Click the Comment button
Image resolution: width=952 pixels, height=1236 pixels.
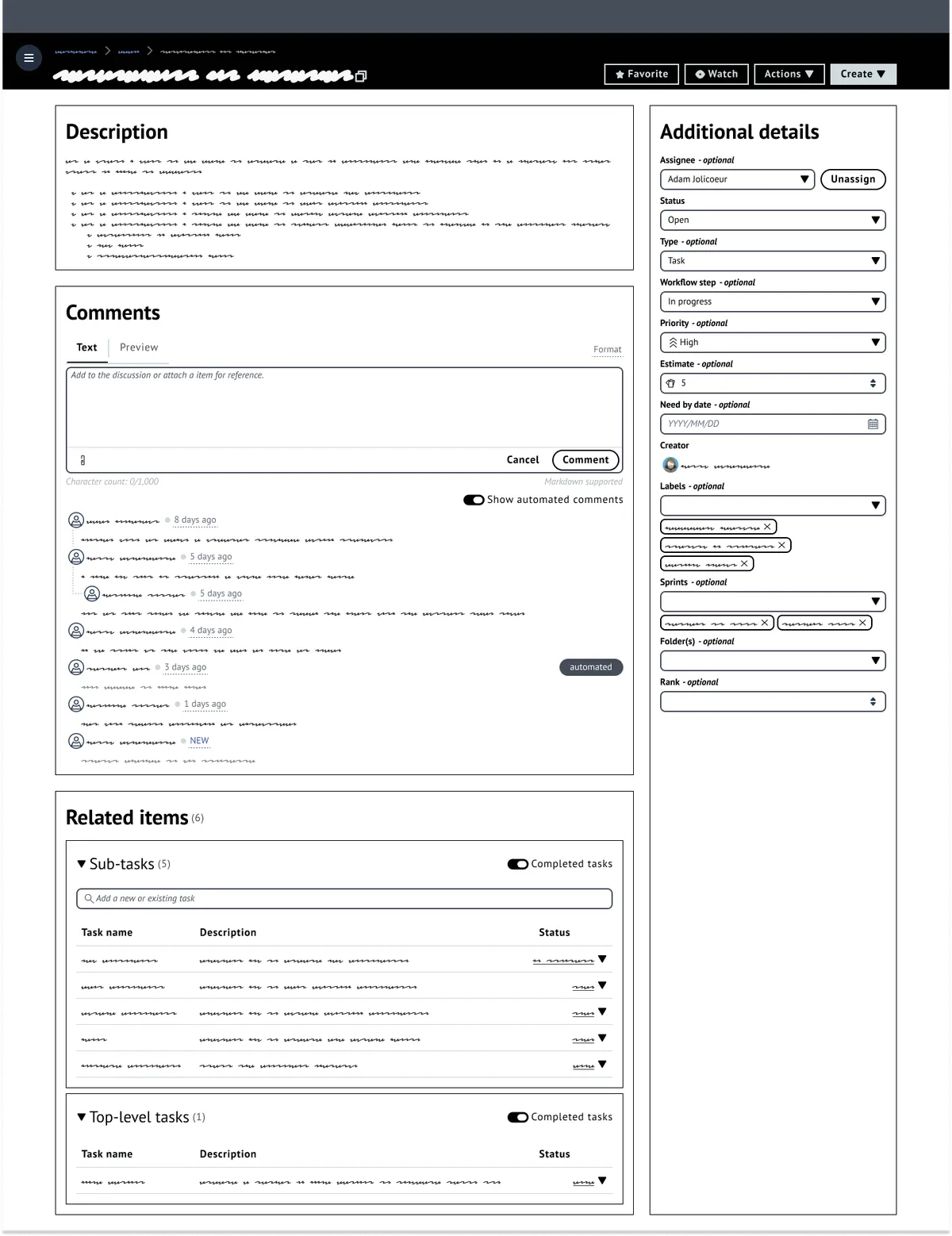pyautogui.click(x=585, y=460)
